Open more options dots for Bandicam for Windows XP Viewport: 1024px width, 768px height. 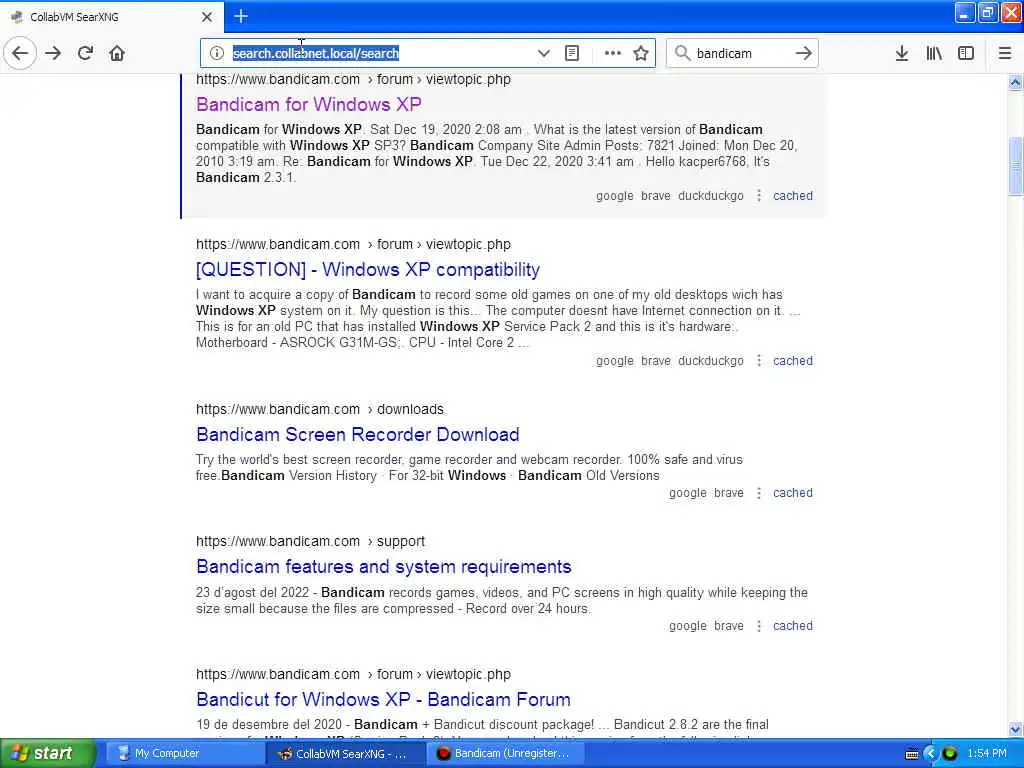pos(759,196)
